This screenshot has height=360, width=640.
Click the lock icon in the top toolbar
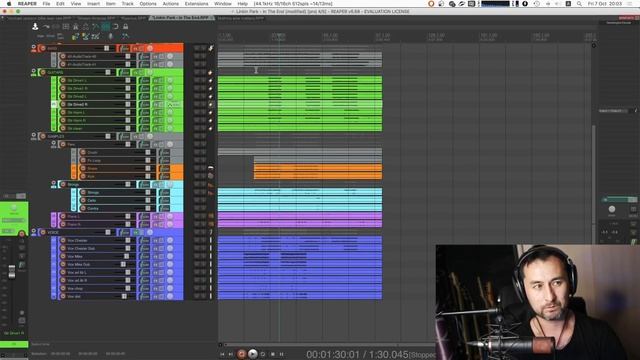(125, 27)
